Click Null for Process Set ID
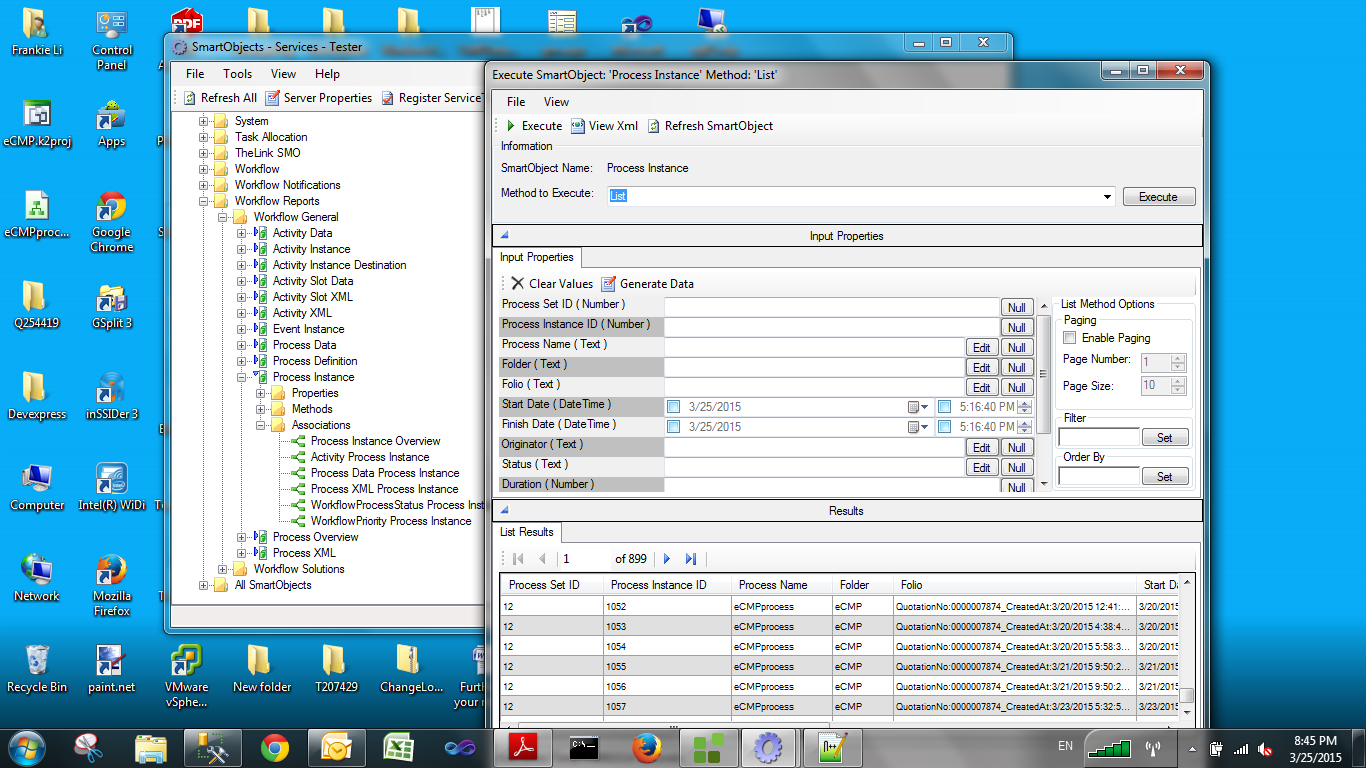This screenshot has width=1366, height=768. pos(1017,308)
